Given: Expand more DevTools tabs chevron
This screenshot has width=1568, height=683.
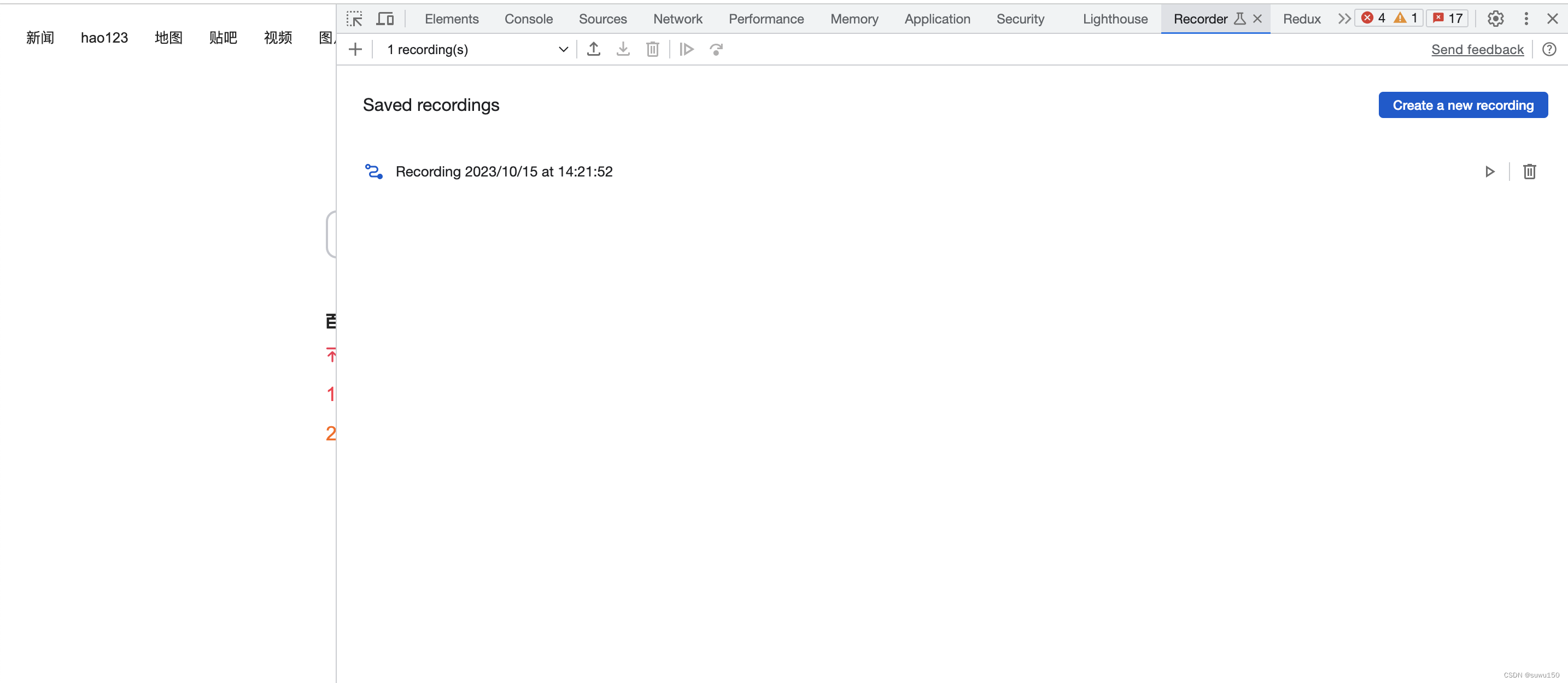Looking at the screenshot, I should click(x=1344, y=19).
